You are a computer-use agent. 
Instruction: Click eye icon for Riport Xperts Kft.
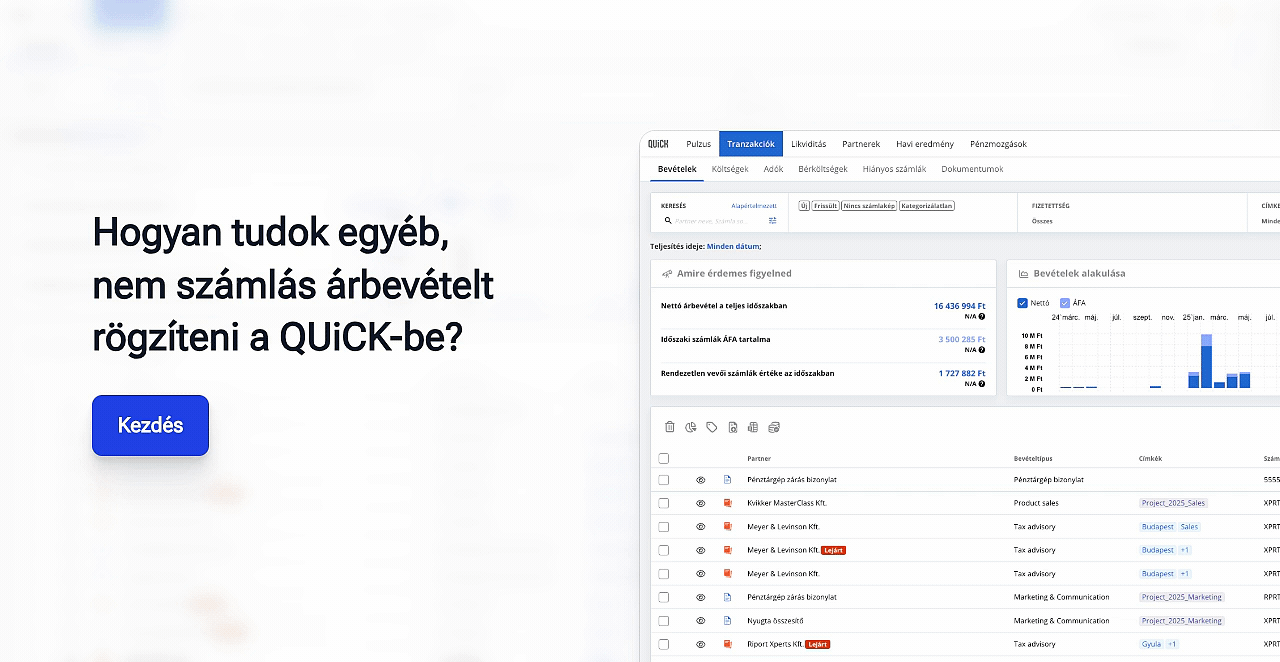click(x=701, y=644)
